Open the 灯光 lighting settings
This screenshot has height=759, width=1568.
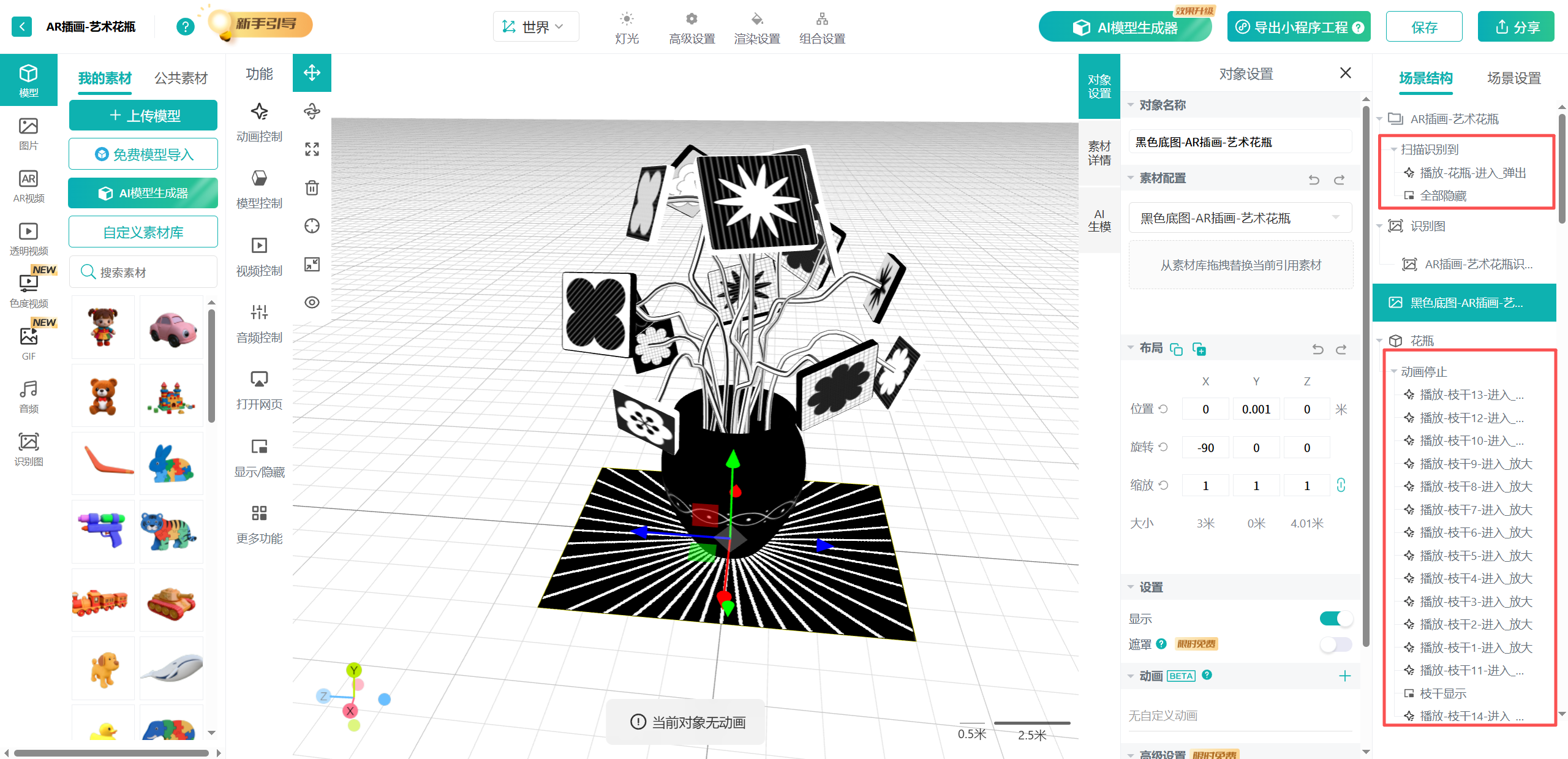click(627, 28)
